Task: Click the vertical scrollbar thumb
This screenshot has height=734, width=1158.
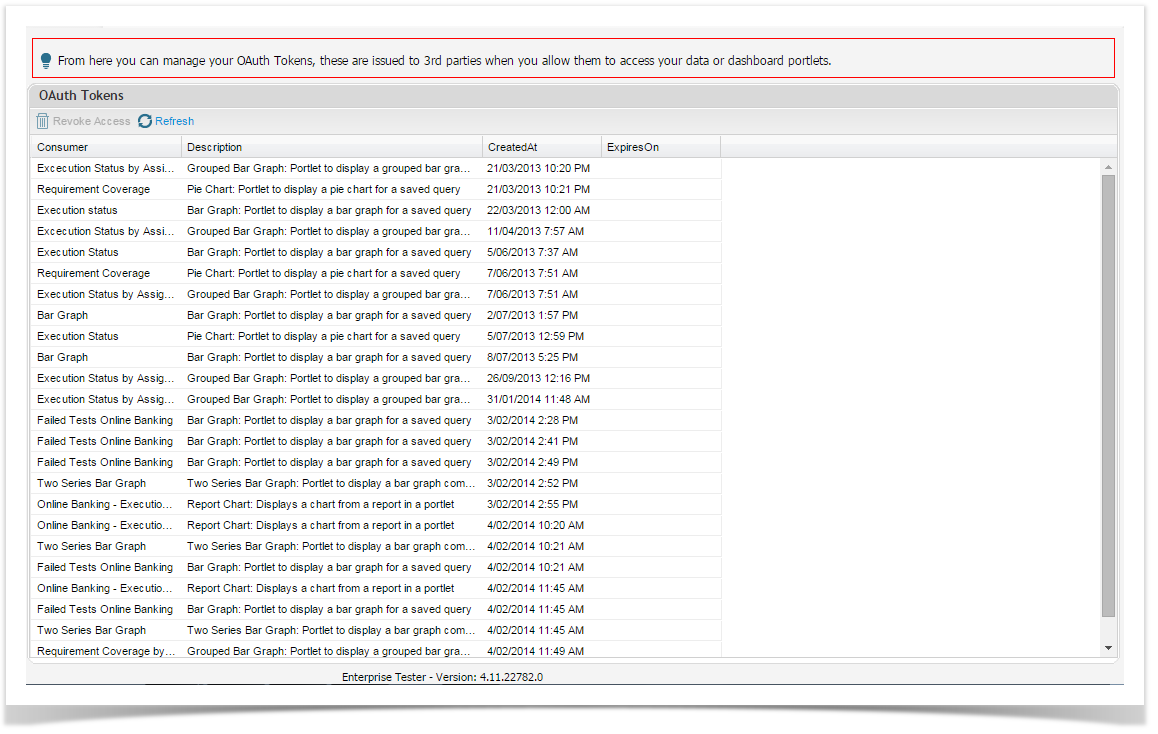Action: [x=1108, y=395]
